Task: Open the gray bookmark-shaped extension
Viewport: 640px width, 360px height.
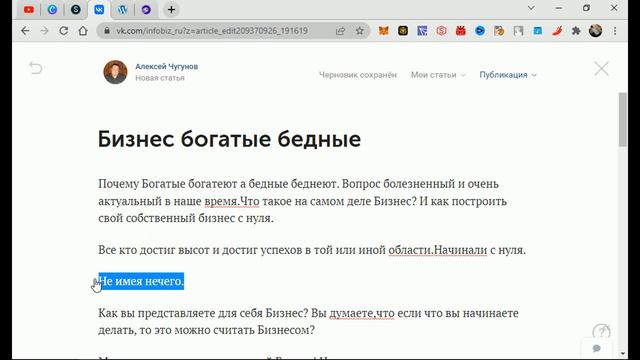Action: pyautogui.click(x=518, y=31)
